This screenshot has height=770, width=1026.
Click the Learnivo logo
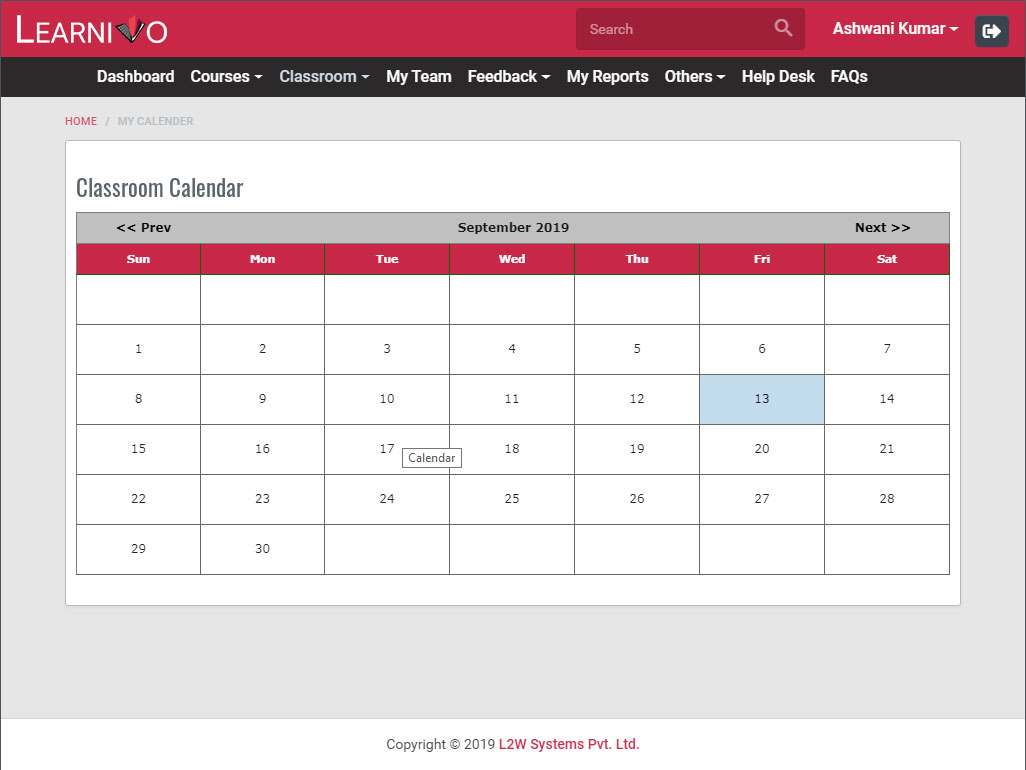92,30
